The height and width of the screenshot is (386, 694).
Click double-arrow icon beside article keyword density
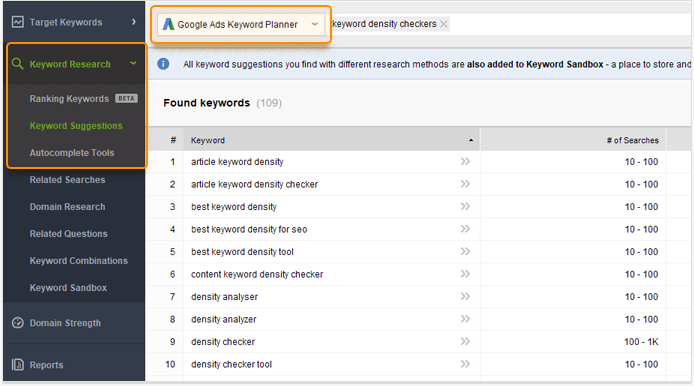tap(465, 162)
